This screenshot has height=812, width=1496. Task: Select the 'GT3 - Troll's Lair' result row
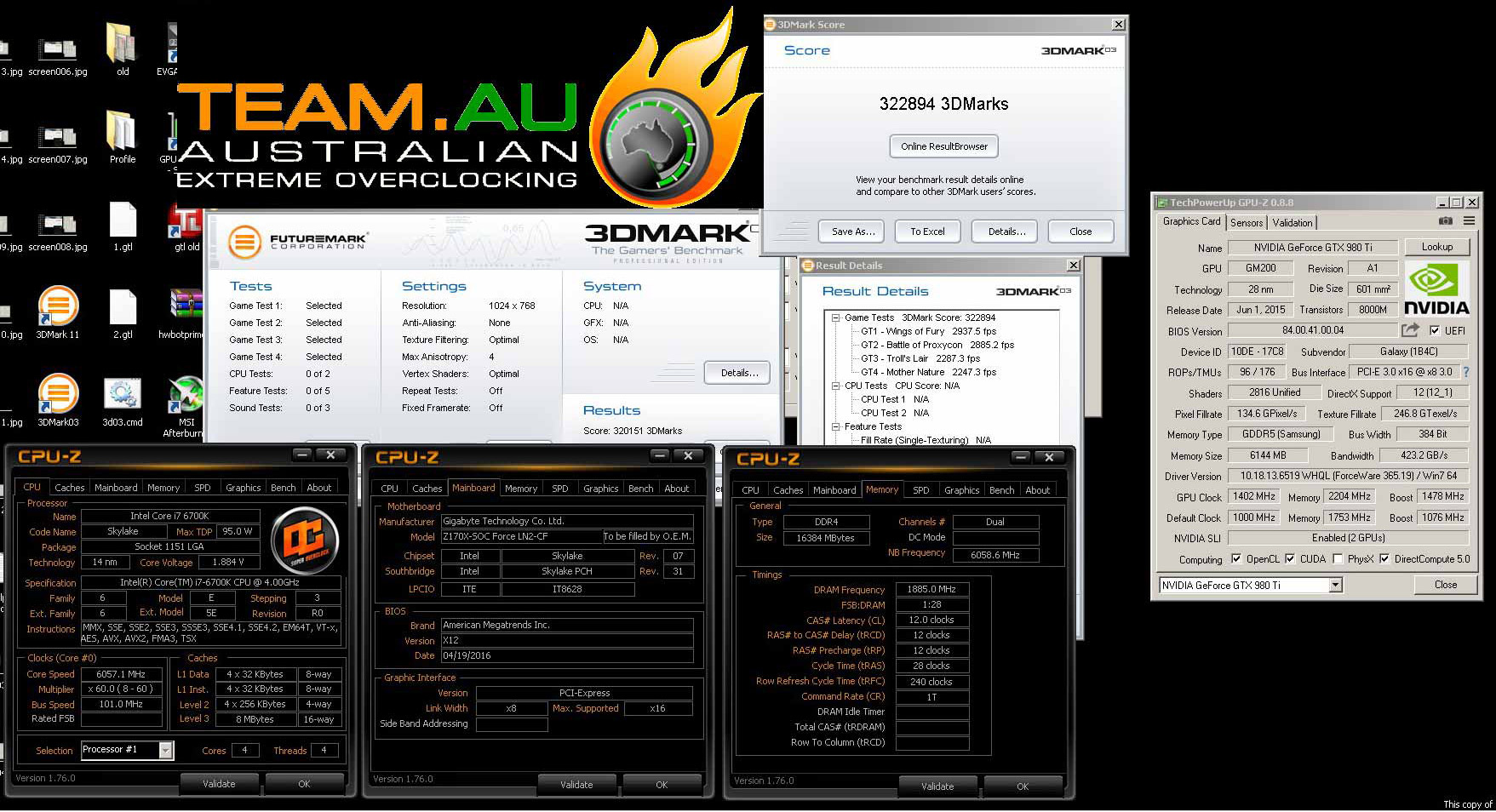coord(920,358)
